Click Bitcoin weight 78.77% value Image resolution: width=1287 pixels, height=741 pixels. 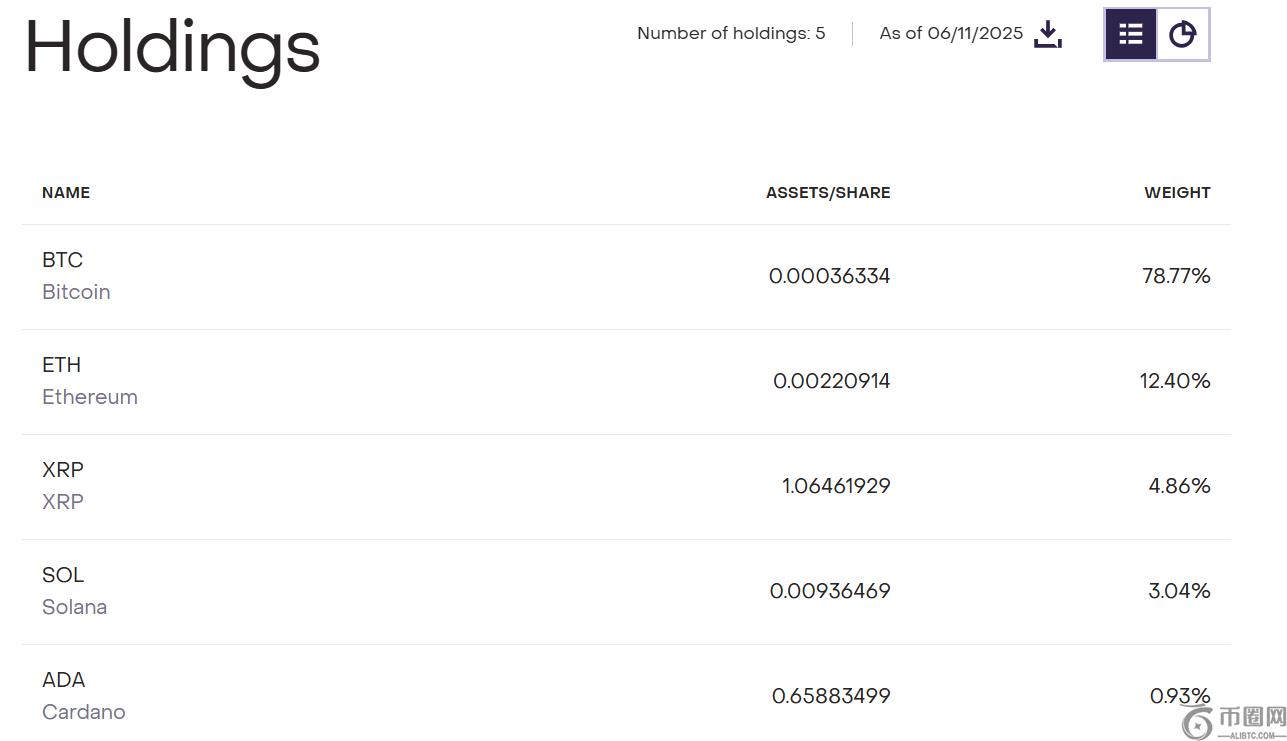click(x=1176, y=276)
